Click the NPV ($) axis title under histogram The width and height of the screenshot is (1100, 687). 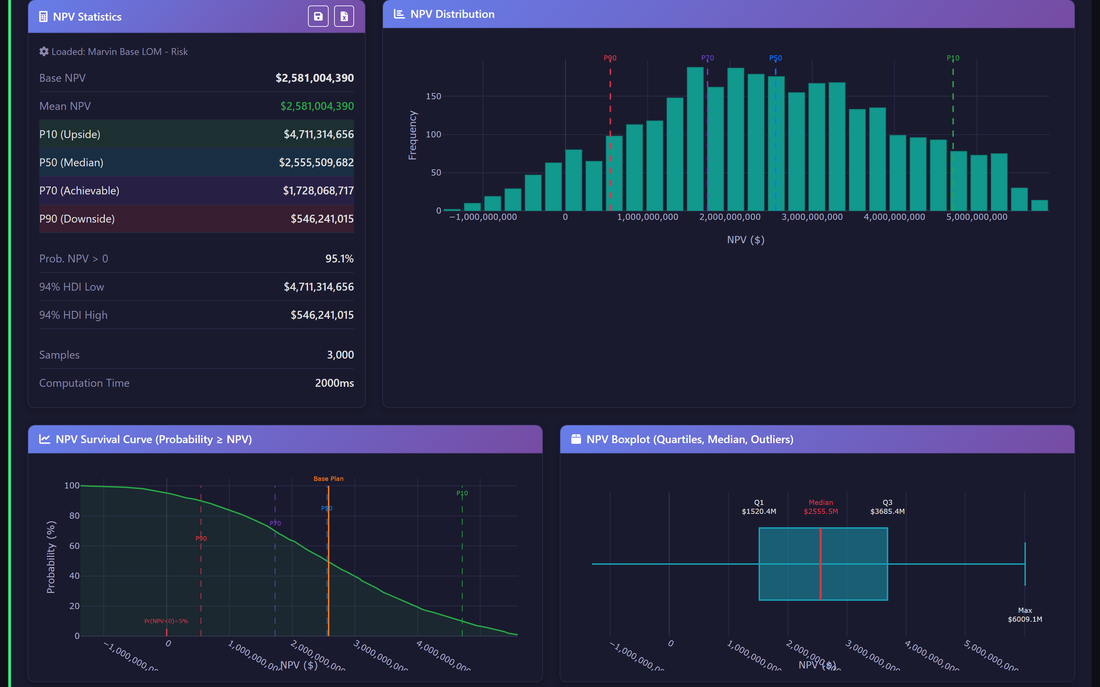pos(746,239)
